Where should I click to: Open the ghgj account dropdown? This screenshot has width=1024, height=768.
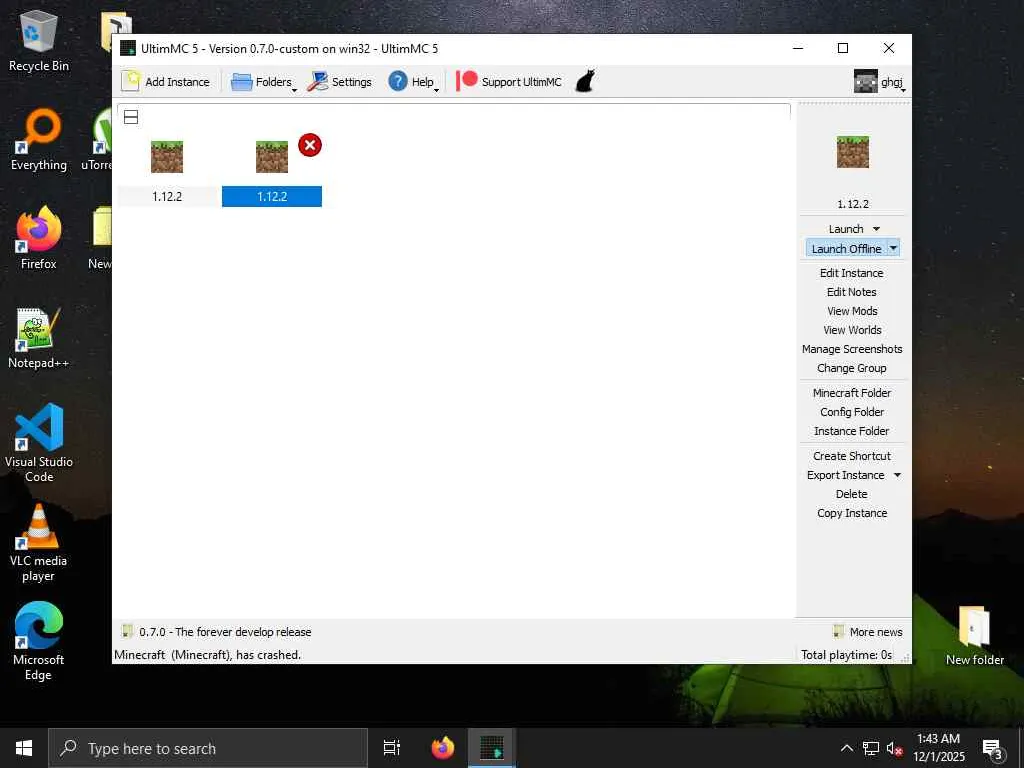click(880, 82)
